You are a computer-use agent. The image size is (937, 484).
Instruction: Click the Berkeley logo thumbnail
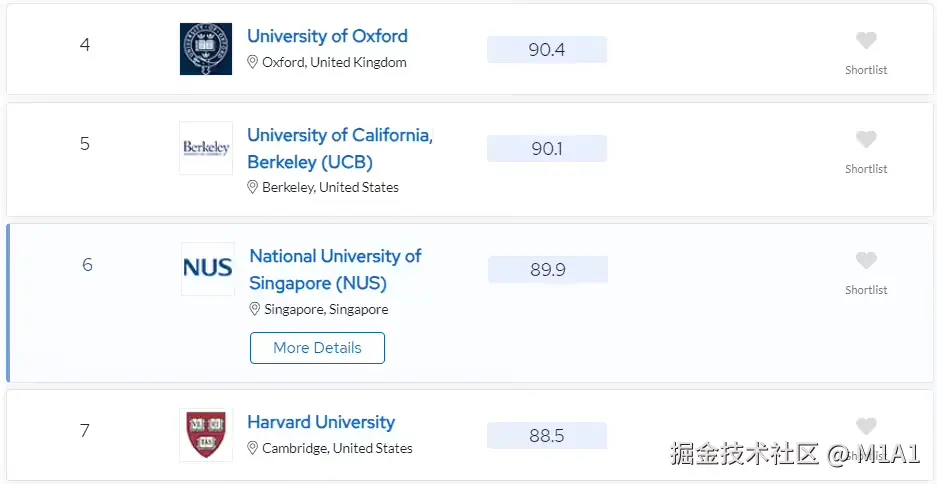click(206, 148)
